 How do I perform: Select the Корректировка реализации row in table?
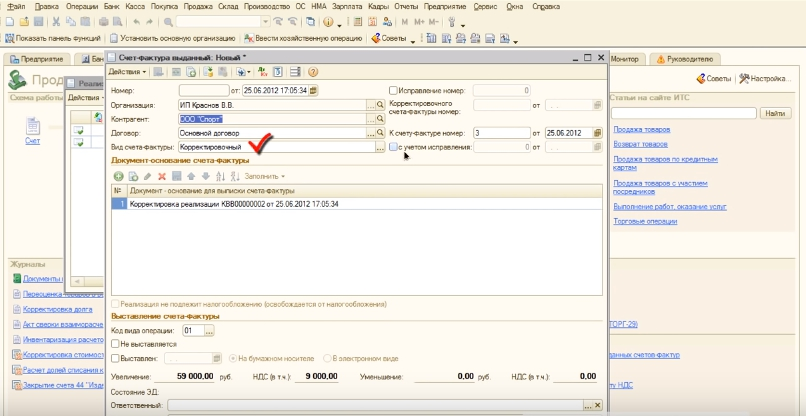pyautogui.click(x=230, y=203)
